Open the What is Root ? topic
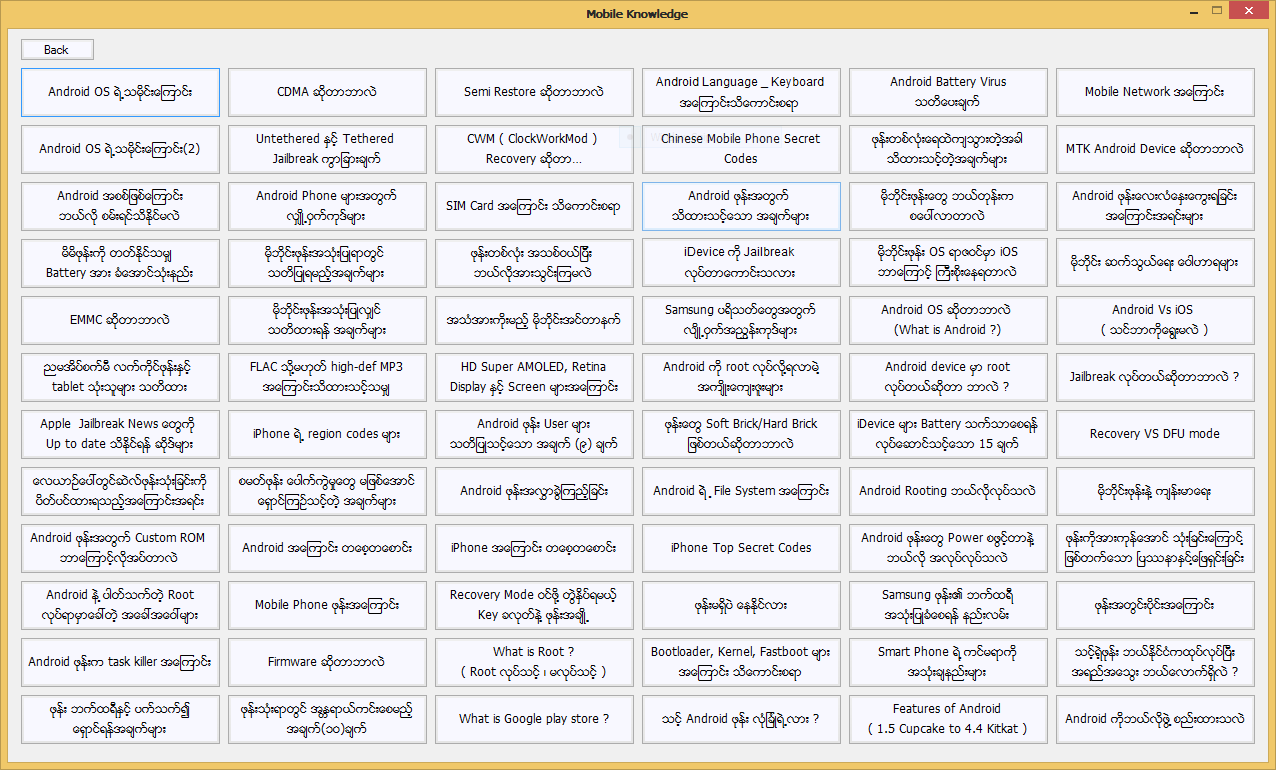The image size is (1276, 770). pos(534,662)
